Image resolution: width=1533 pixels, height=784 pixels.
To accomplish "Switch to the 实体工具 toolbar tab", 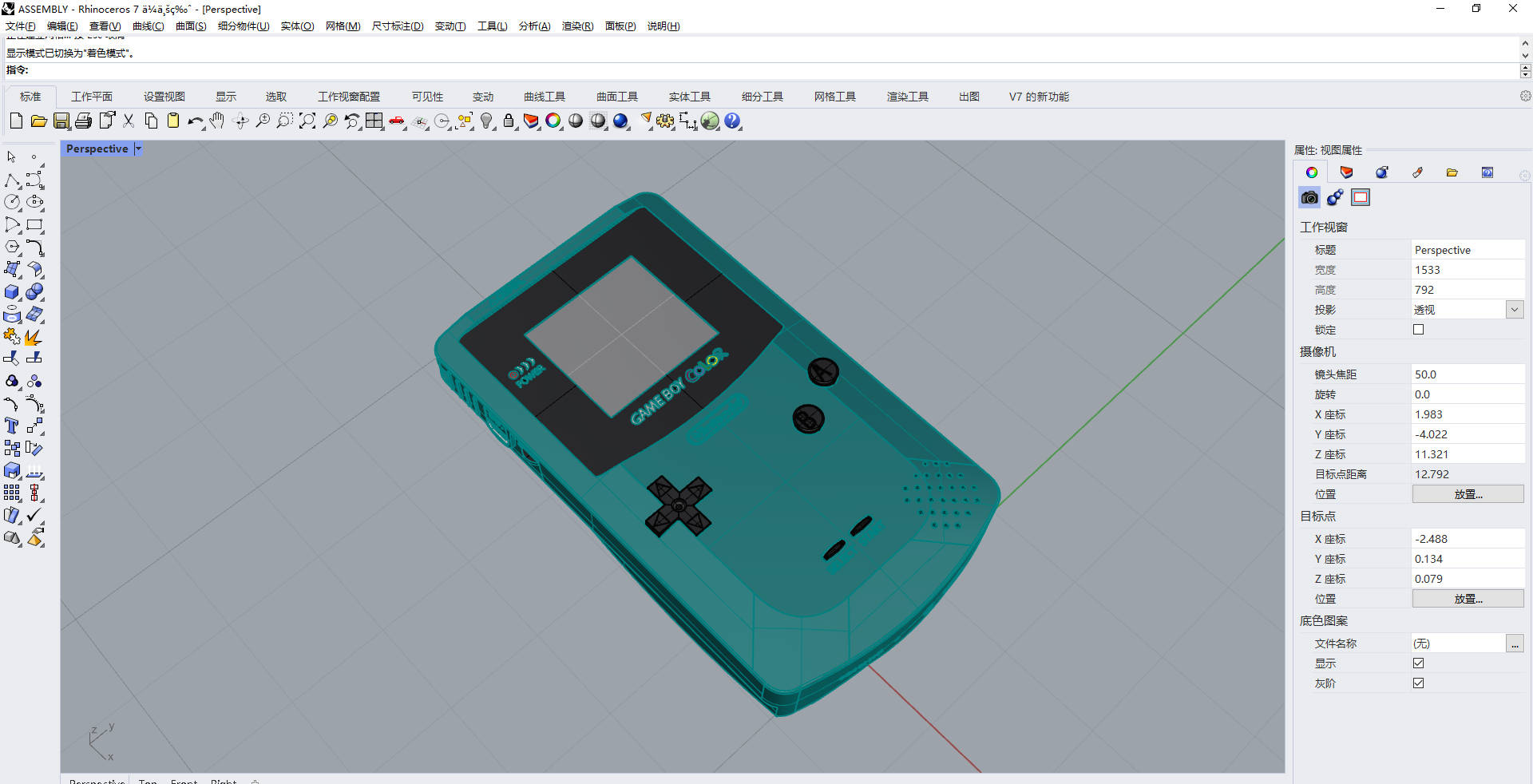I will pyautogui.click(x=690, y=97).
